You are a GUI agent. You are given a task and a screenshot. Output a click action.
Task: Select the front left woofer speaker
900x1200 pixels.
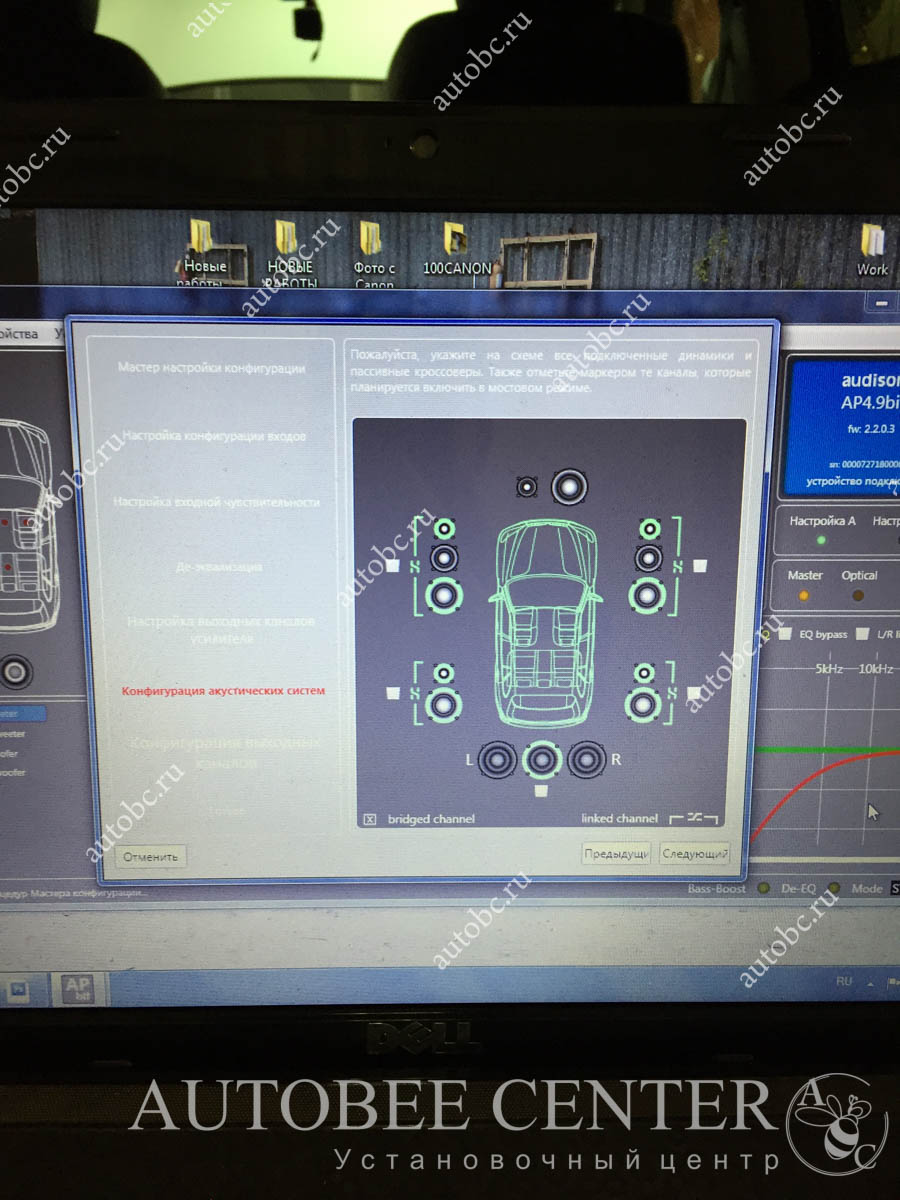(x=444, y=596)
